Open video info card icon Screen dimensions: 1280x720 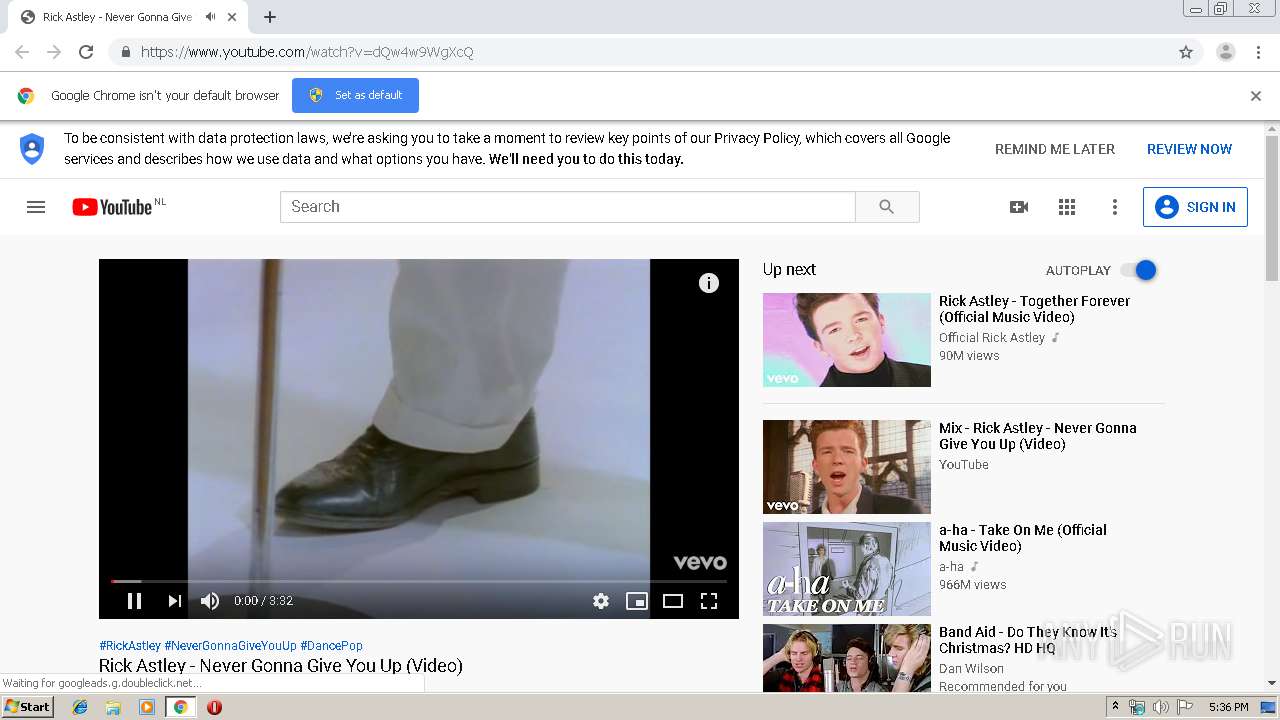[709, 283]
